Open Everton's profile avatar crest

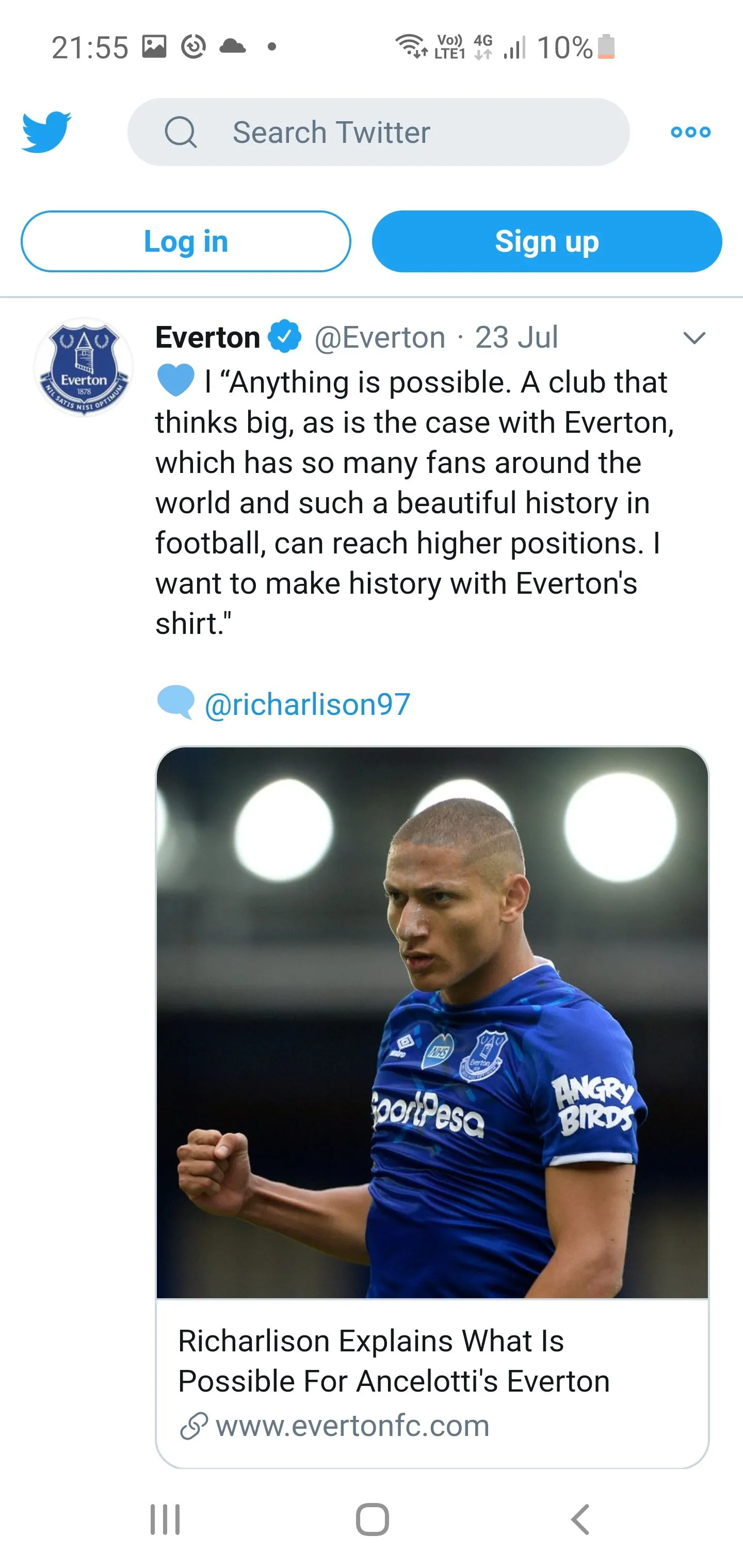click(84, 367)
